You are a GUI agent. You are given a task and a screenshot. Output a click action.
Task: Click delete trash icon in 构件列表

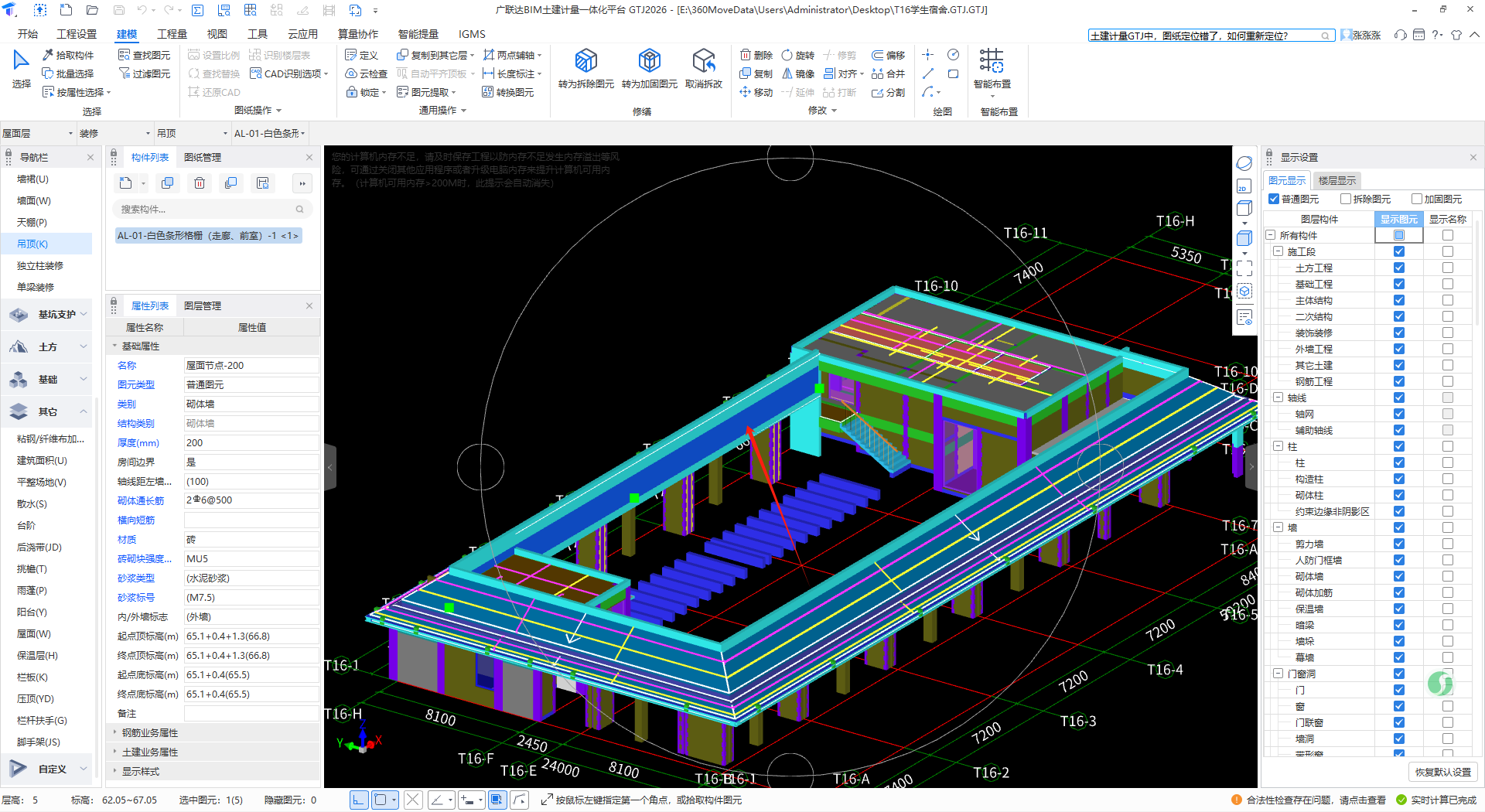tap(200, 183)
